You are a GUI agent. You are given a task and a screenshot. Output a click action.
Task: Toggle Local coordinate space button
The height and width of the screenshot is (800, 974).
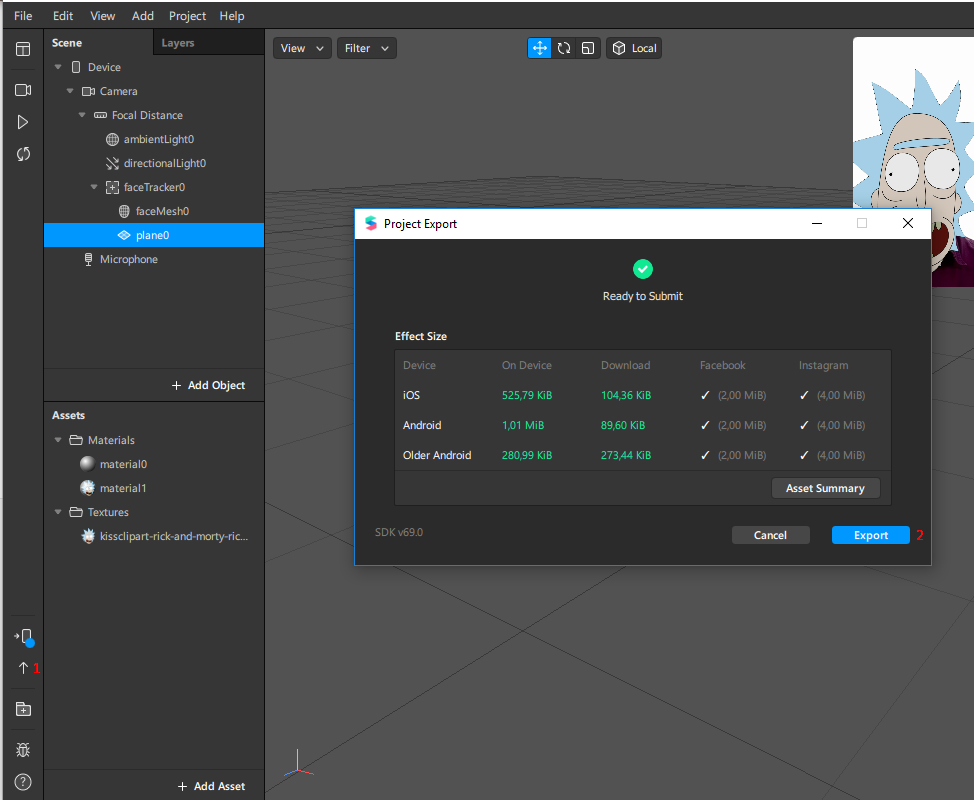pos(634,48)
